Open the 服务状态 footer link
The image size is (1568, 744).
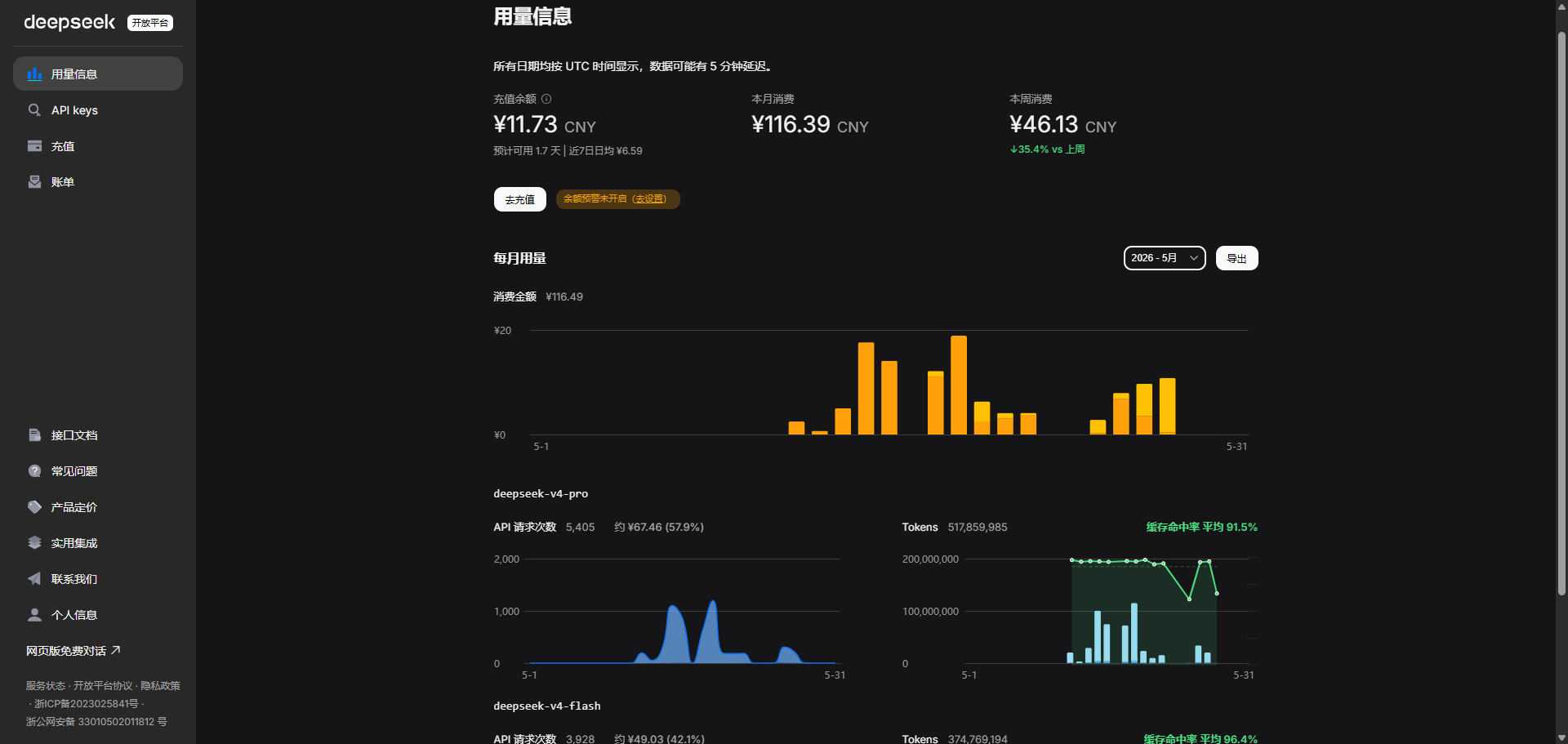point(46,686)
